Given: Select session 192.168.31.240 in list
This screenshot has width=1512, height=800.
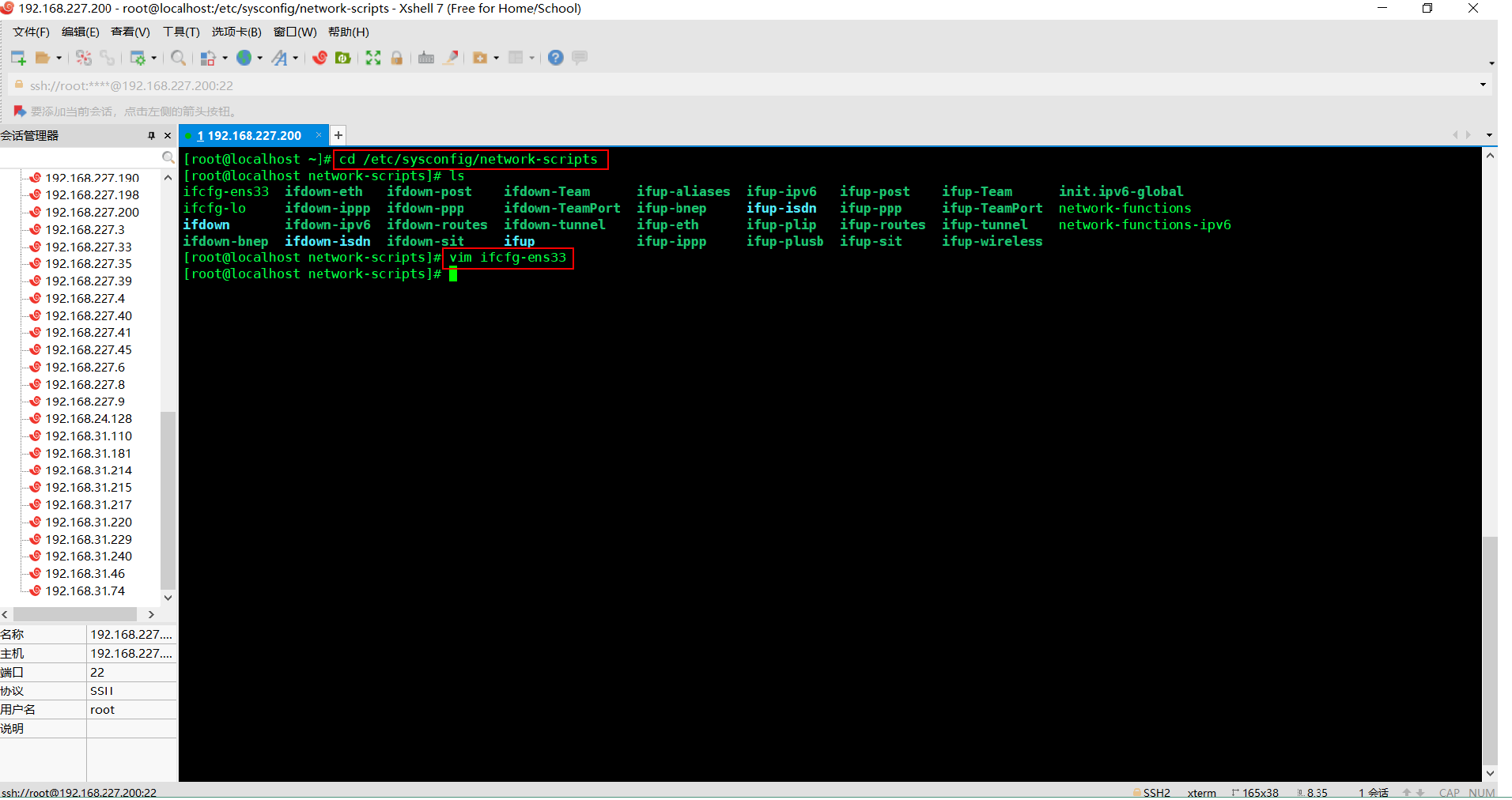Looking at the screenshot, I should tap(89, 556).
